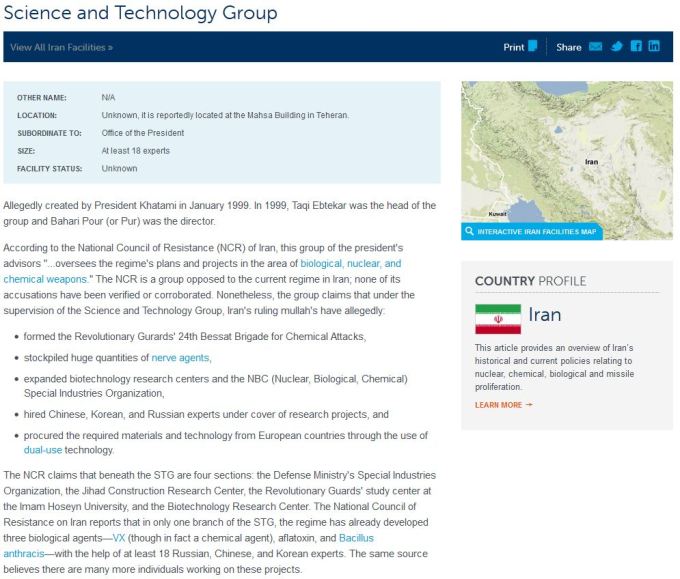The width and height of the screenshot is (680, 579).
Task: Click the Print page icon
Action: [x=533, y=46]
